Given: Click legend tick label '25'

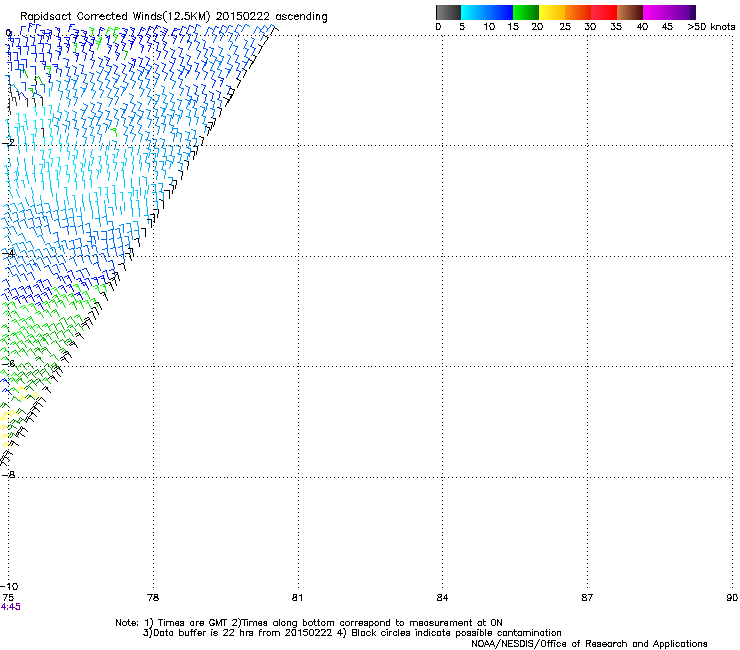Looking at the screenshot, I should click(x=565, y=27).
